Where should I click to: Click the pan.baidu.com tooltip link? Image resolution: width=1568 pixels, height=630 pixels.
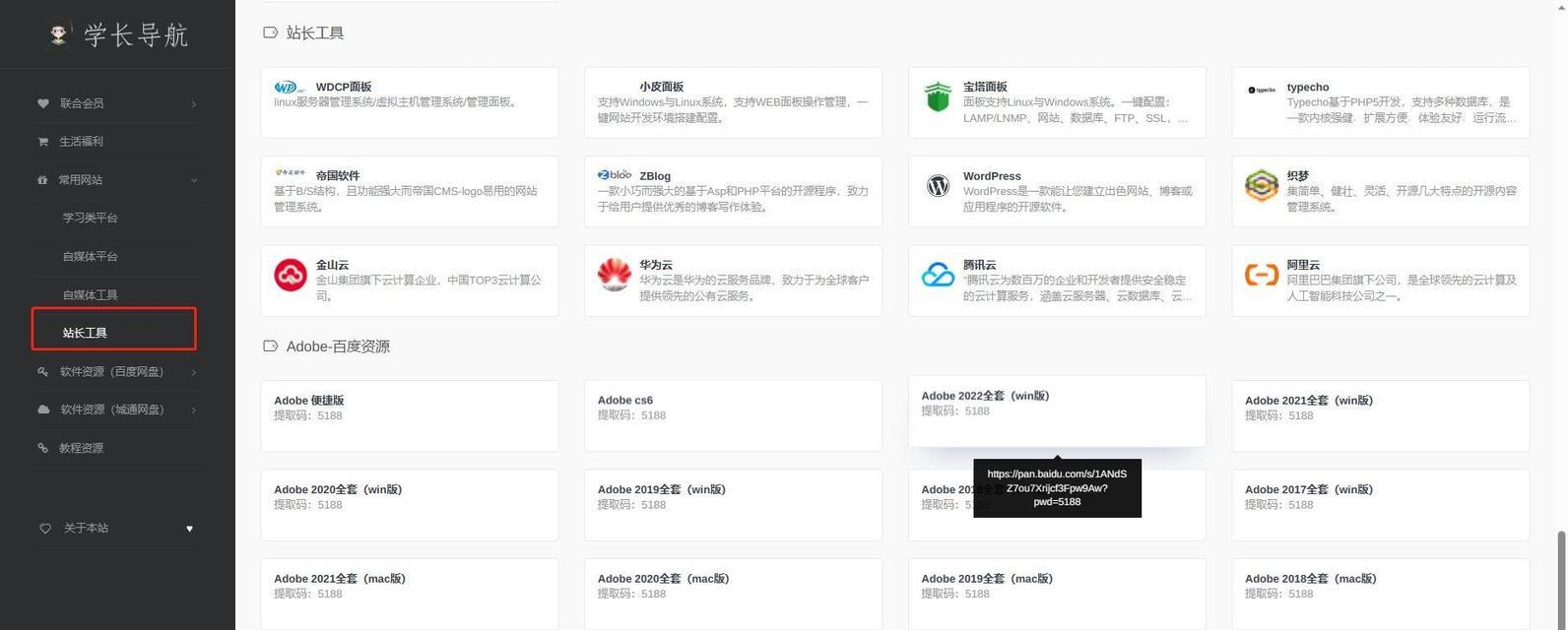[1057, 487]
